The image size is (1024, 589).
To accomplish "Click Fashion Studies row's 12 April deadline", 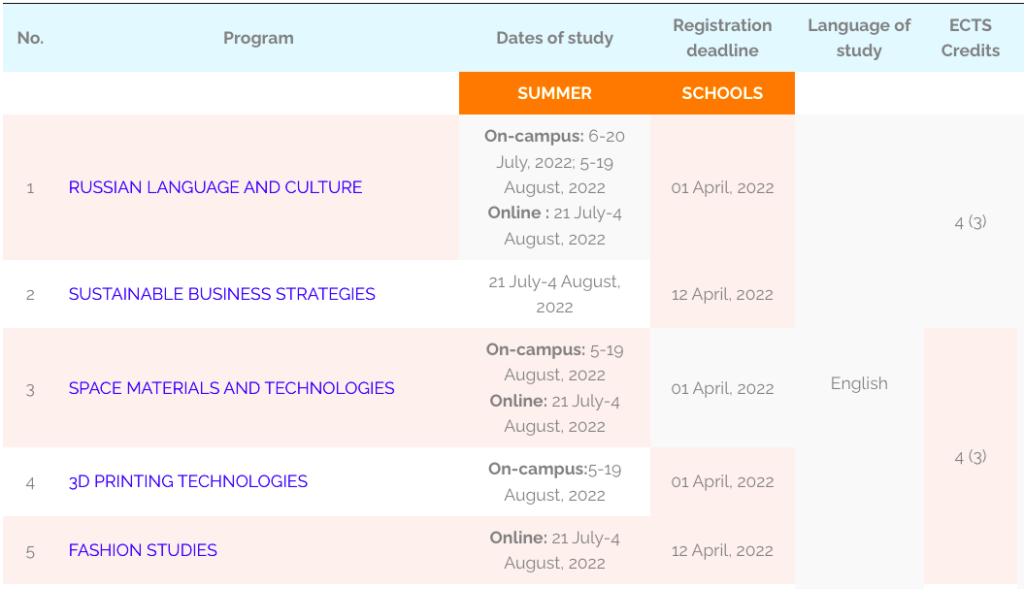I will point(722,550).
